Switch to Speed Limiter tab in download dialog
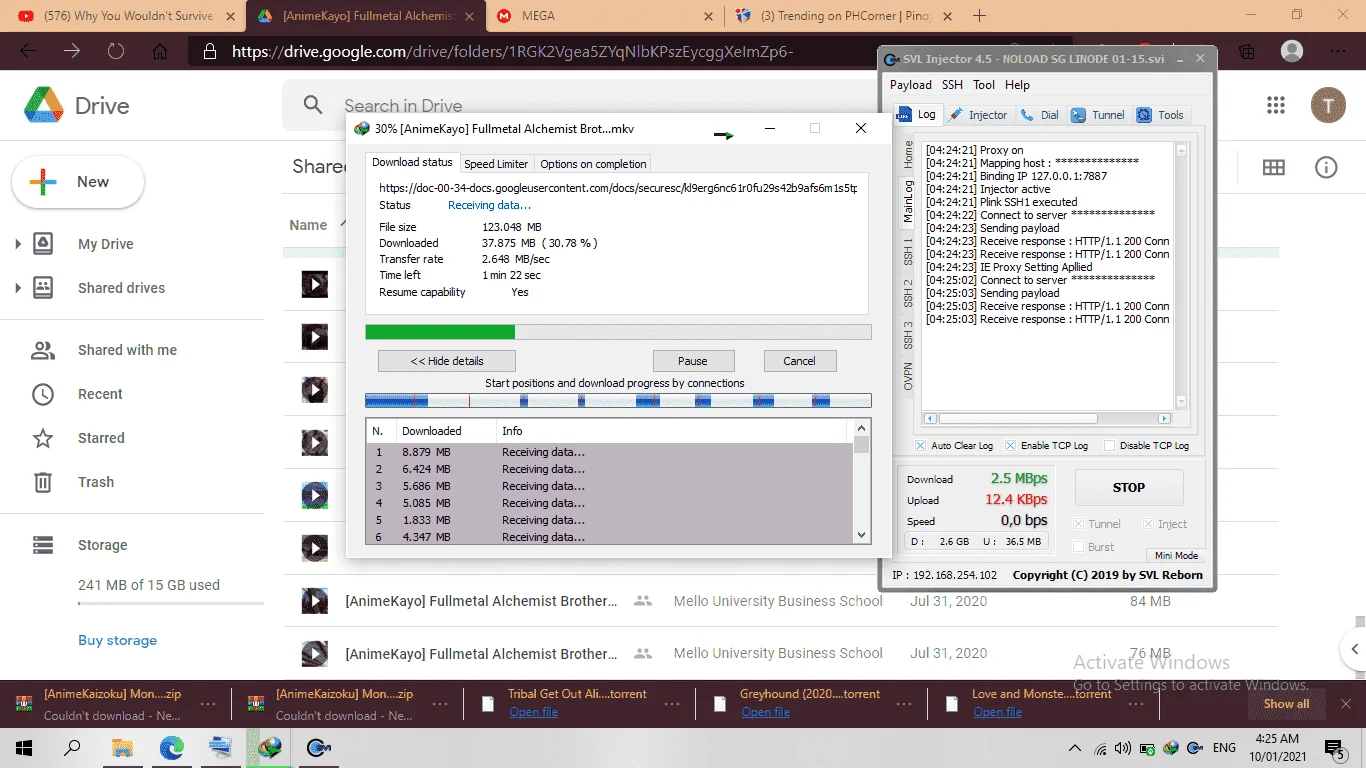The image size is (1366, 768). (495, 164)
